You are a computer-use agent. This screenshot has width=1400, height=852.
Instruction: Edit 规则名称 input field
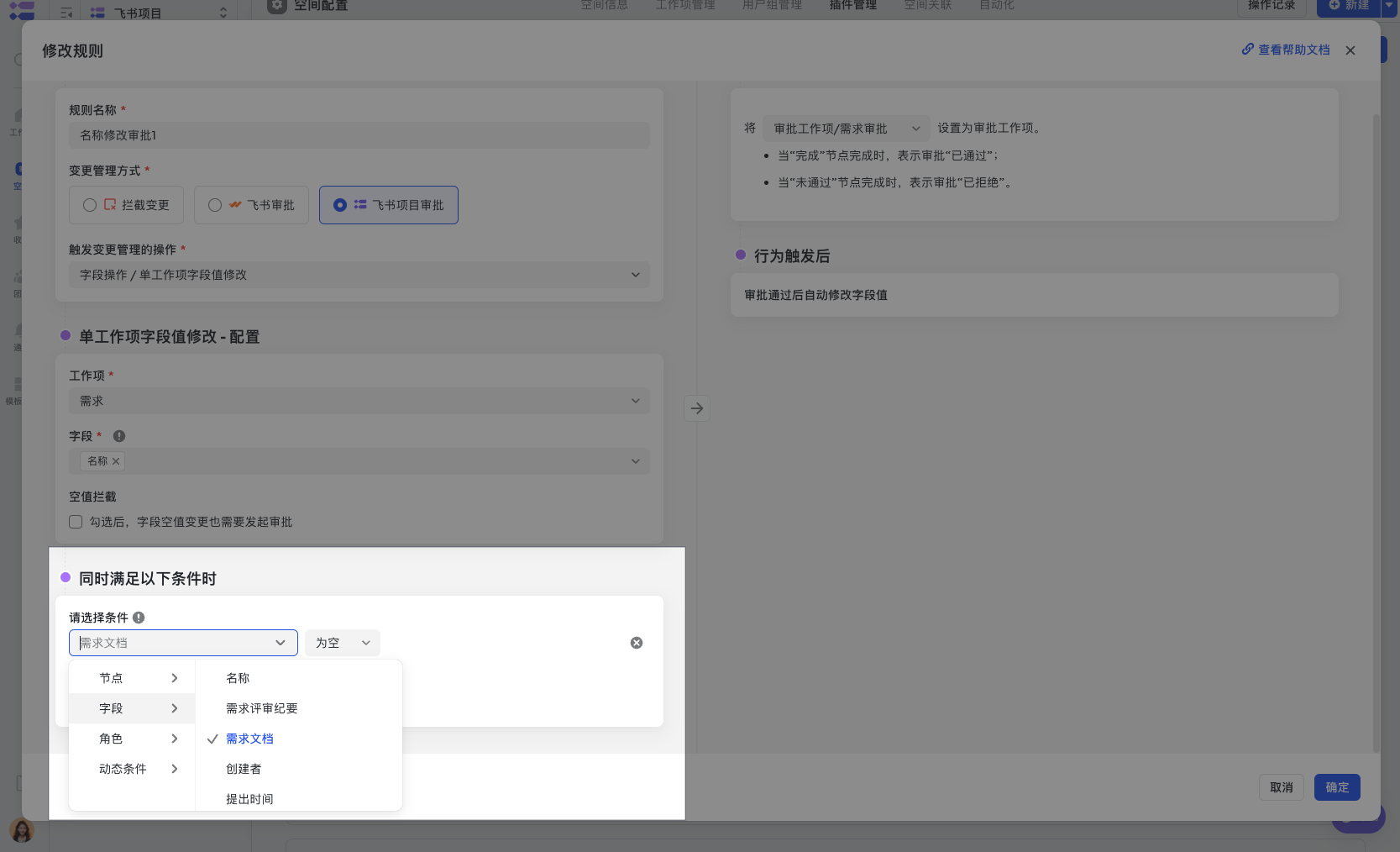[359, 135]
